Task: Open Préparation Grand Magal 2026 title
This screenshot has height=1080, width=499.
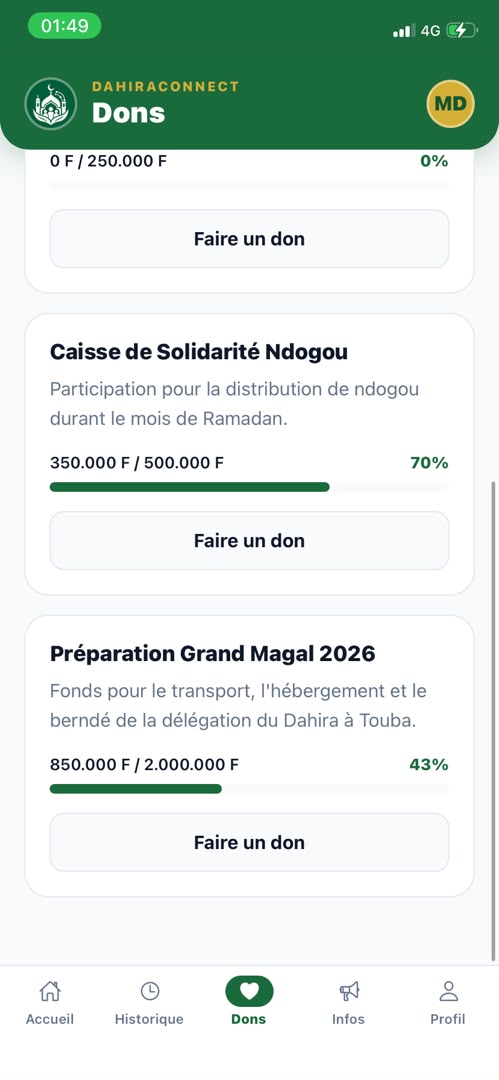Action: 212,654
